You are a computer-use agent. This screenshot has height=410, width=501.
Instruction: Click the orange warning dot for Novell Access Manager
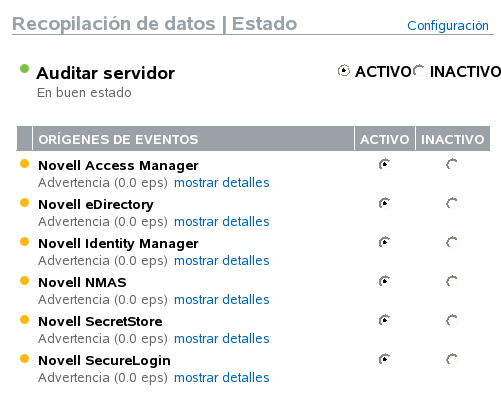pyautogui.click(x=24, y=164)
